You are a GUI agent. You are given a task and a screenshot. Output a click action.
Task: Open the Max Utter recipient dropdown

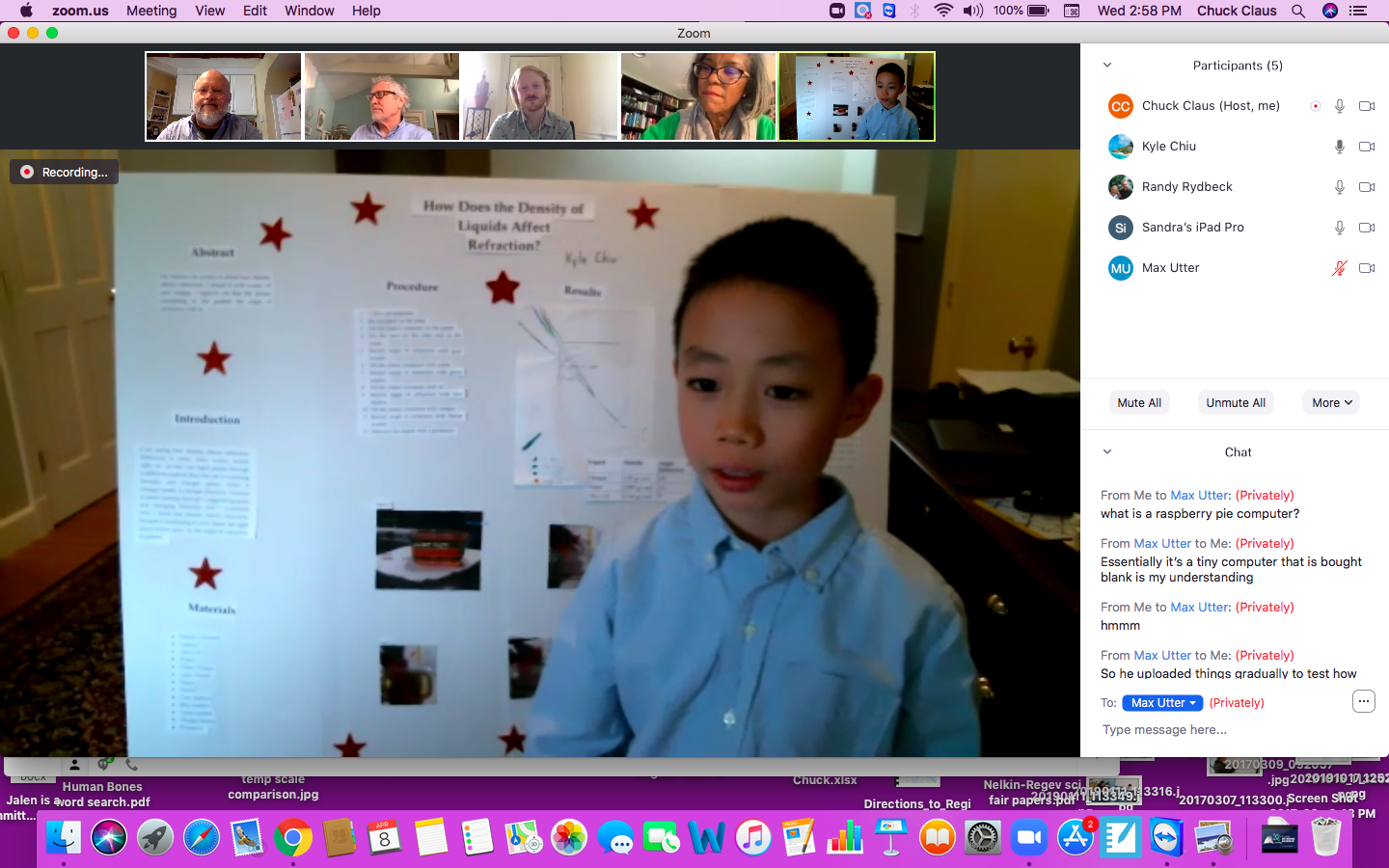[1161, 703]
